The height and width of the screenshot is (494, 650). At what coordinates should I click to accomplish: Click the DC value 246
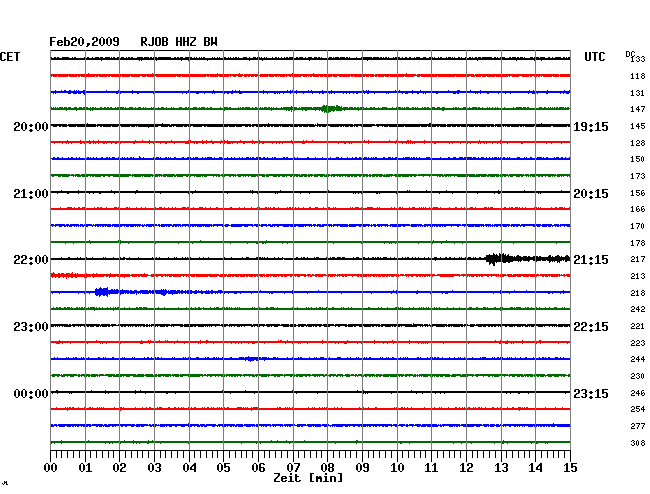638,393
